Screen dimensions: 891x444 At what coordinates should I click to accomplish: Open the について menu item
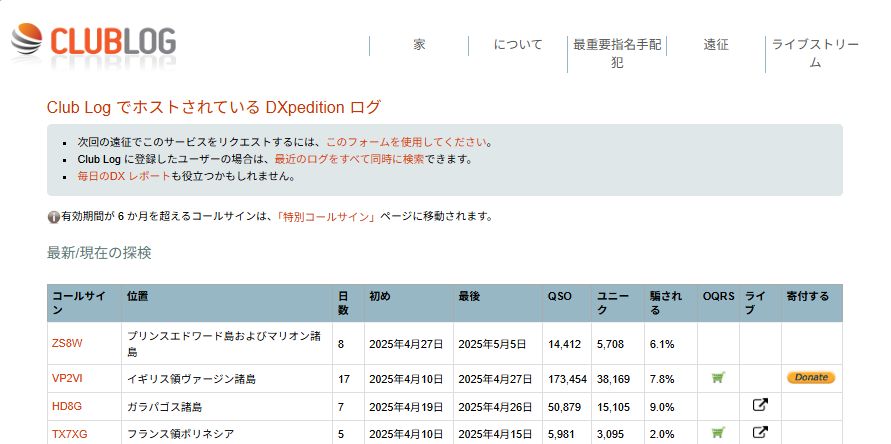[x=518, y=45]
